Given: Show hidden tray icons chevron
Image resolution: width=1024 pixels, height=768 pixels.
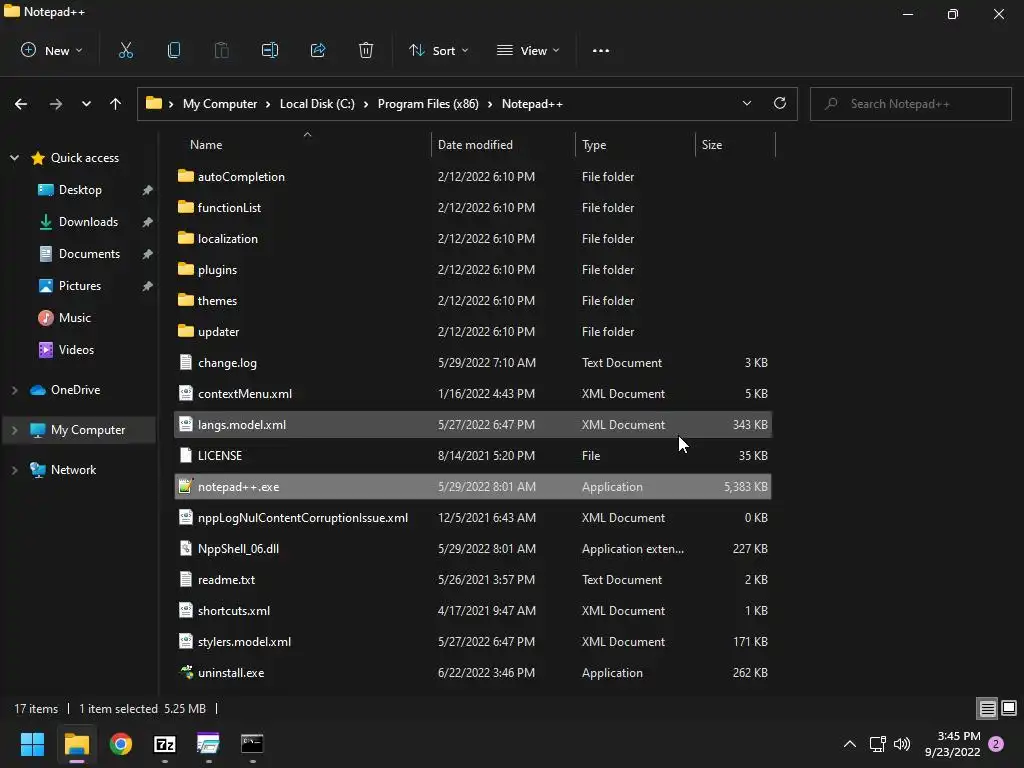Looking at the screenshot, I should coord(850,744).
